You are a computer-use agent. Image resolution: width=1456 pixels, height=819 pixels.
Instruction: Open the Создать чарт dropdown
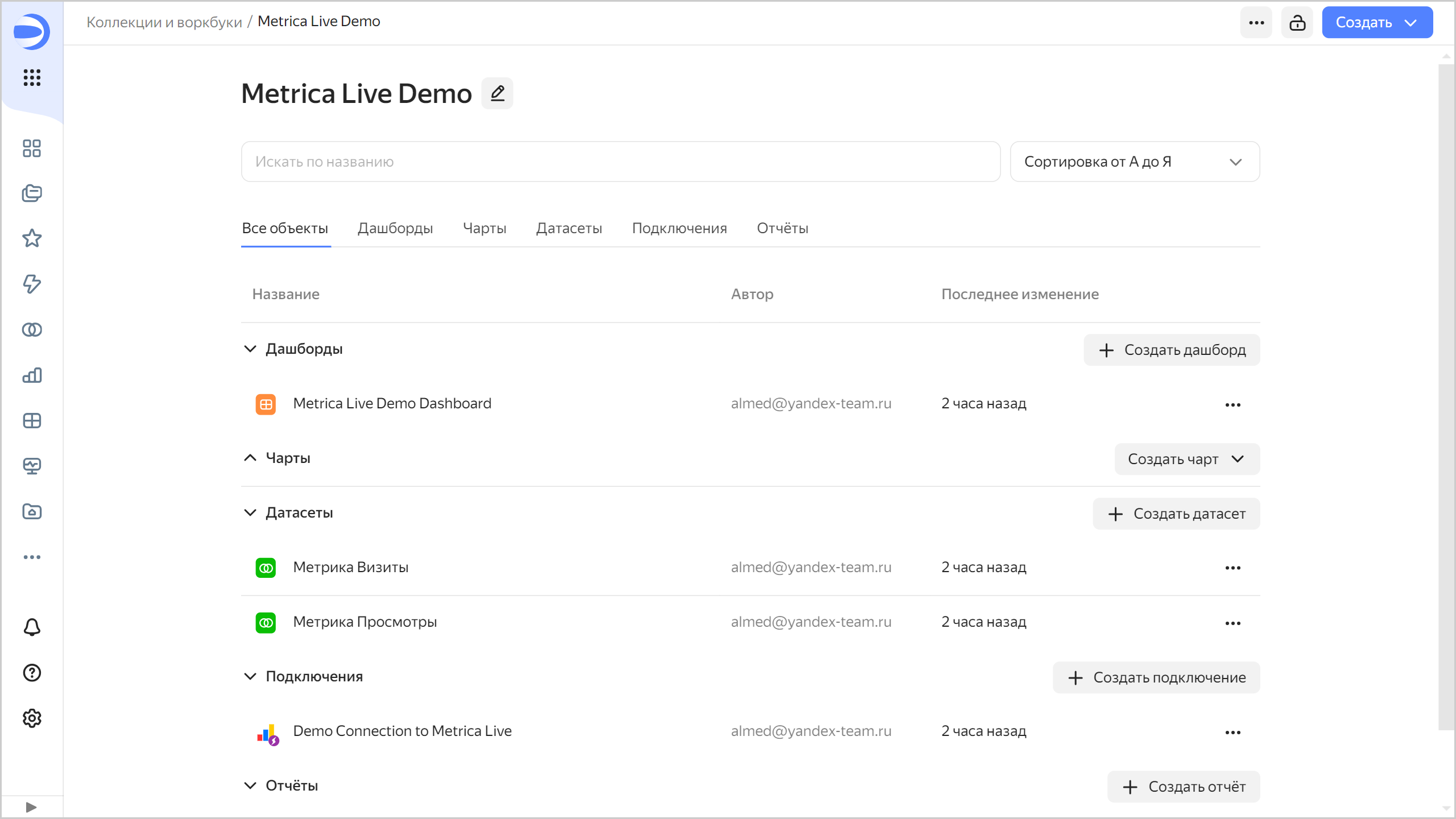[1186, 459]
